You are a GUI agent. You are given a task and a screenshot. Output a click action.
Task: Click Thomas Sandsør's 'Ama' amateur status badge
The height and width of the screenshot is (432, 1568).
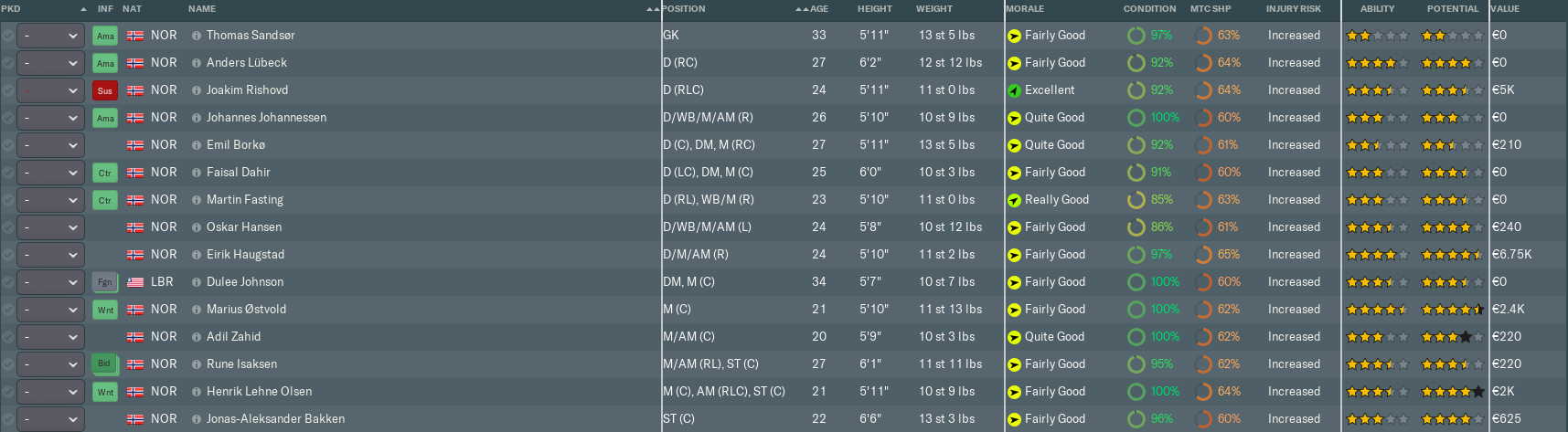(105, 36)
